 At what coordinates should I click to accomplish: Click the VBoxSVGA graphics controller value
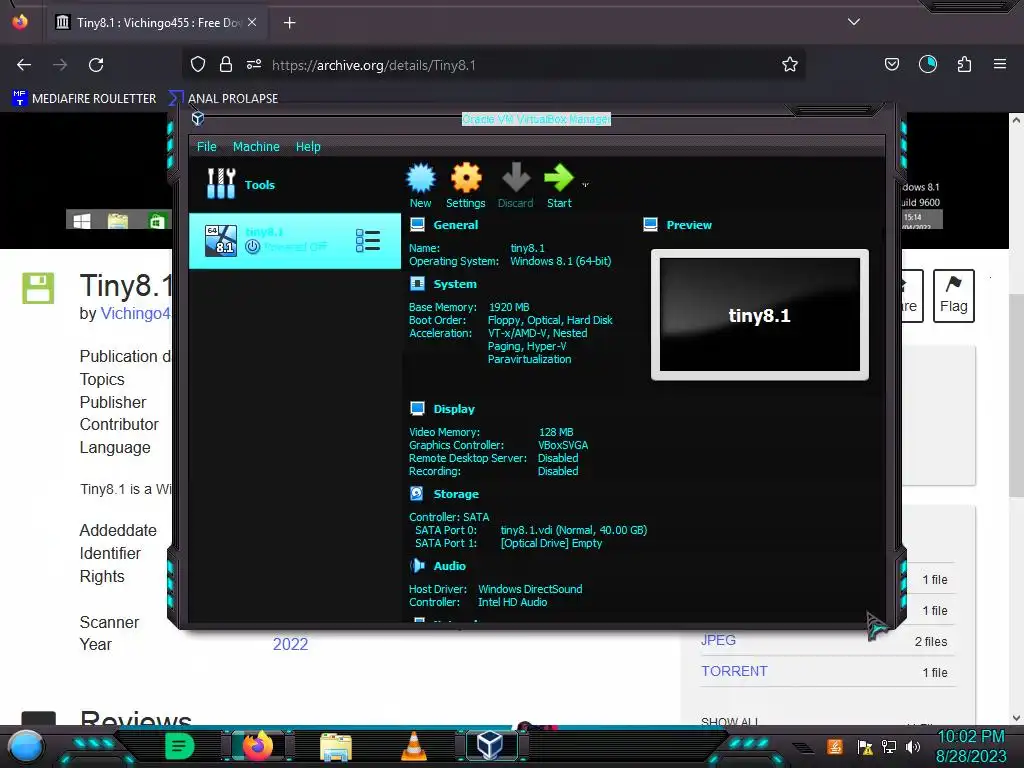563,445
